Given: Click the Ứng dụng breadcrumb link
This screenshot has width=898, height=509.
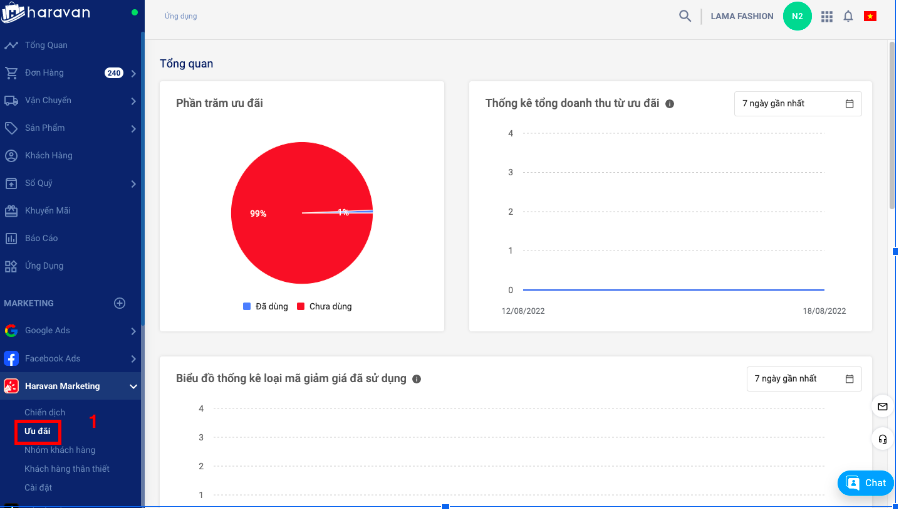Looking at the screenshot, I should [180, 16].
